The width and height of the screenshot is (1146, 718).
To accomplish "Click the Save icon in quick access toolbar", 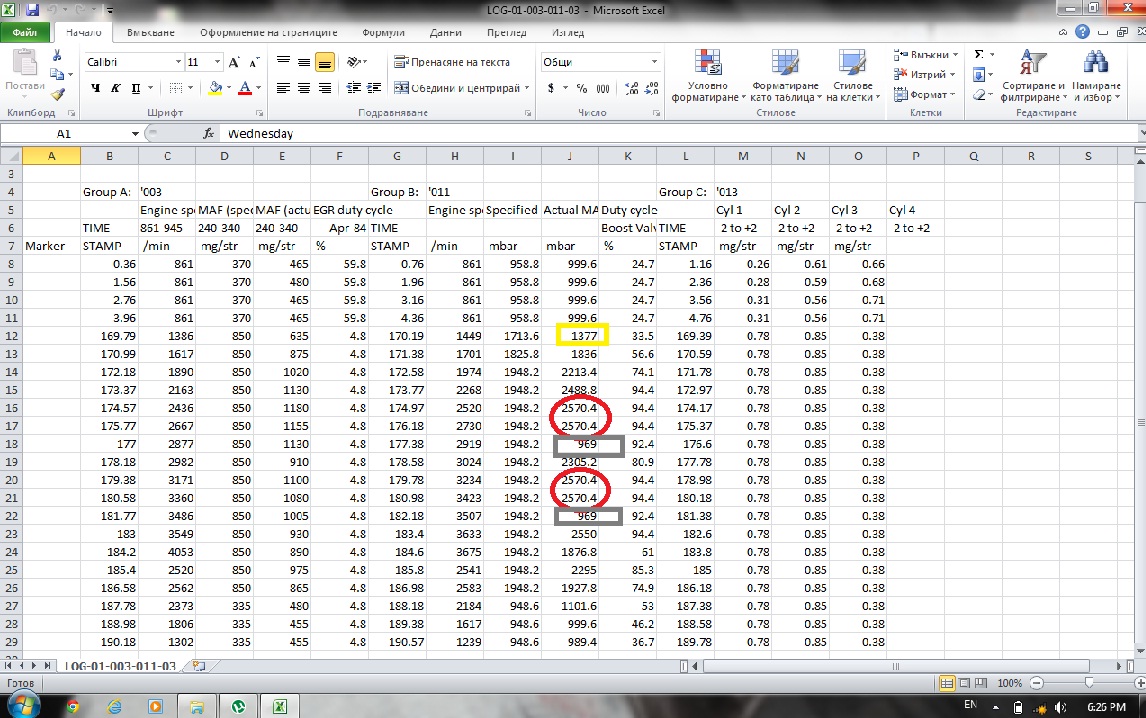I will click(32, 10).
